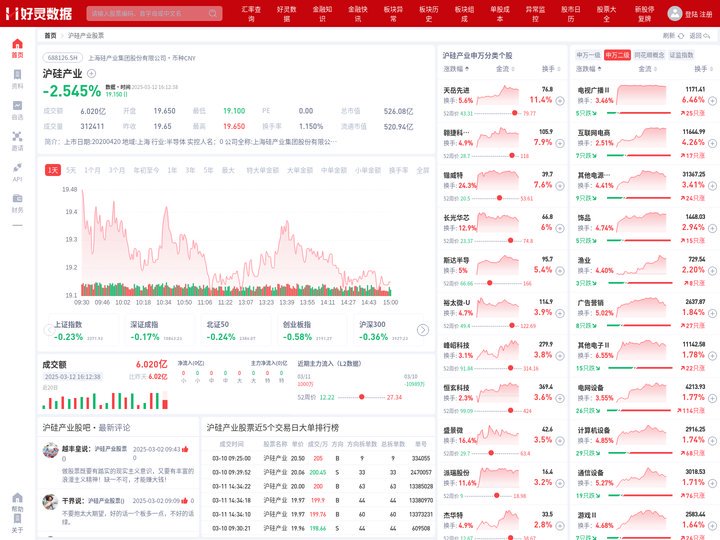Click the 登陆 注册 link
The height and width of the screenshot is (540, 720).
pyautogui.click(x=698, y=14)
